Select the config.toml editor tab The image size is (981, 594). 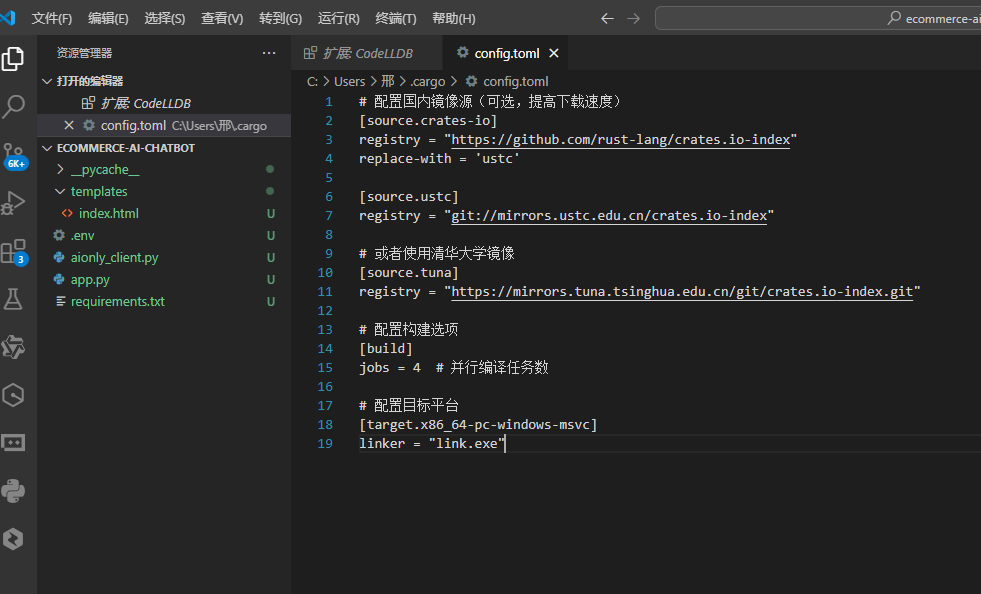[506, 53]
